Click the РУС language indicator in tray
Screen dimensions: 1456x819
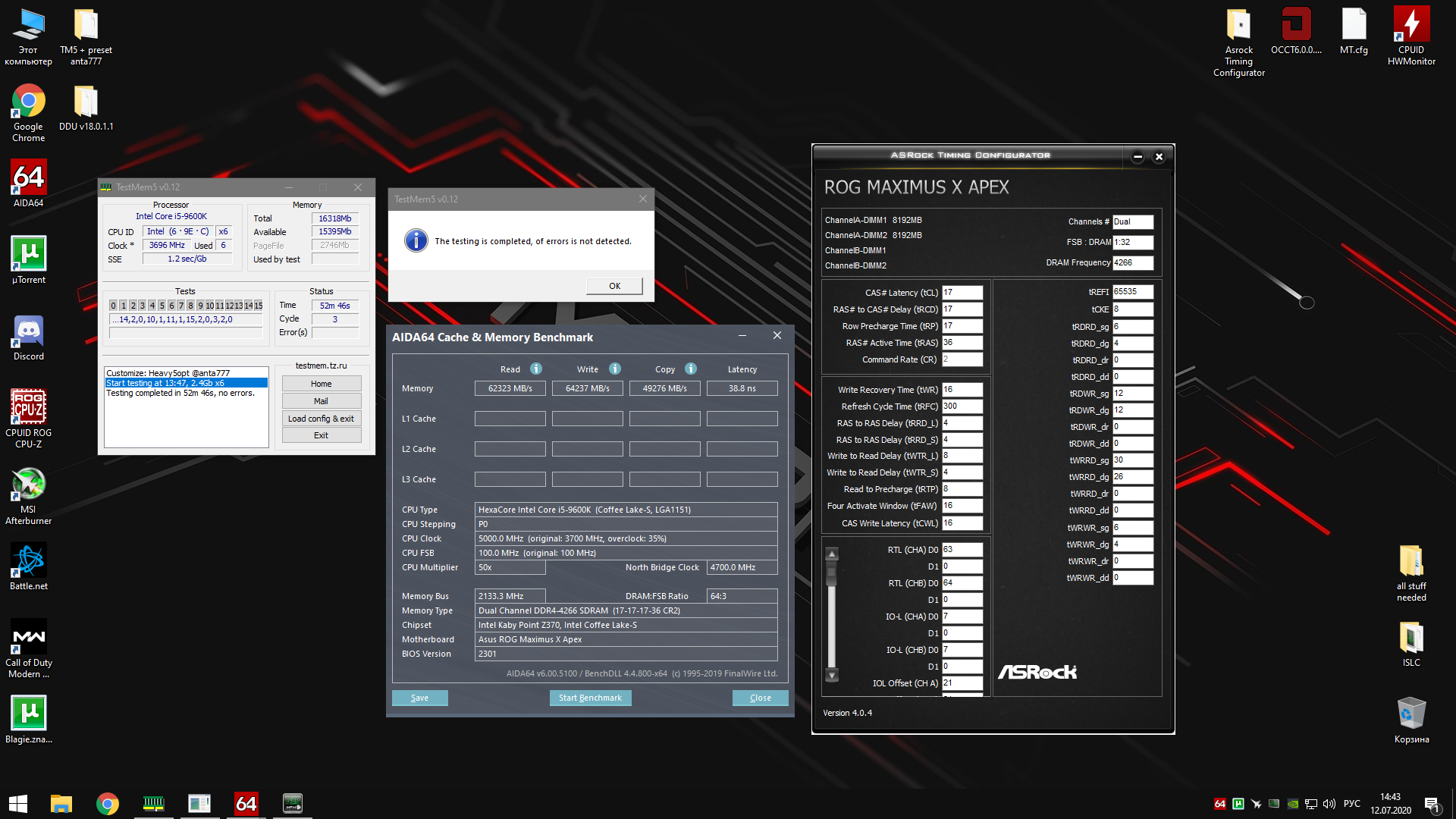tap(1351, 804)
